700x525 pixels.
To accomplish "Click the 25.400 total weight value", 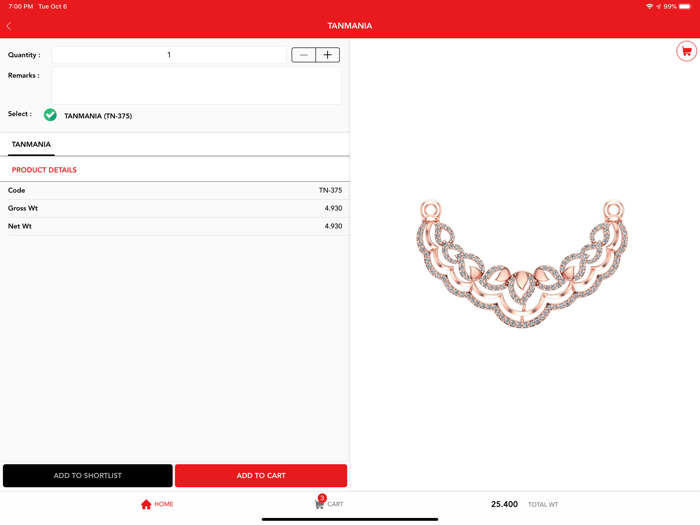I will click(x=504, y=504).
